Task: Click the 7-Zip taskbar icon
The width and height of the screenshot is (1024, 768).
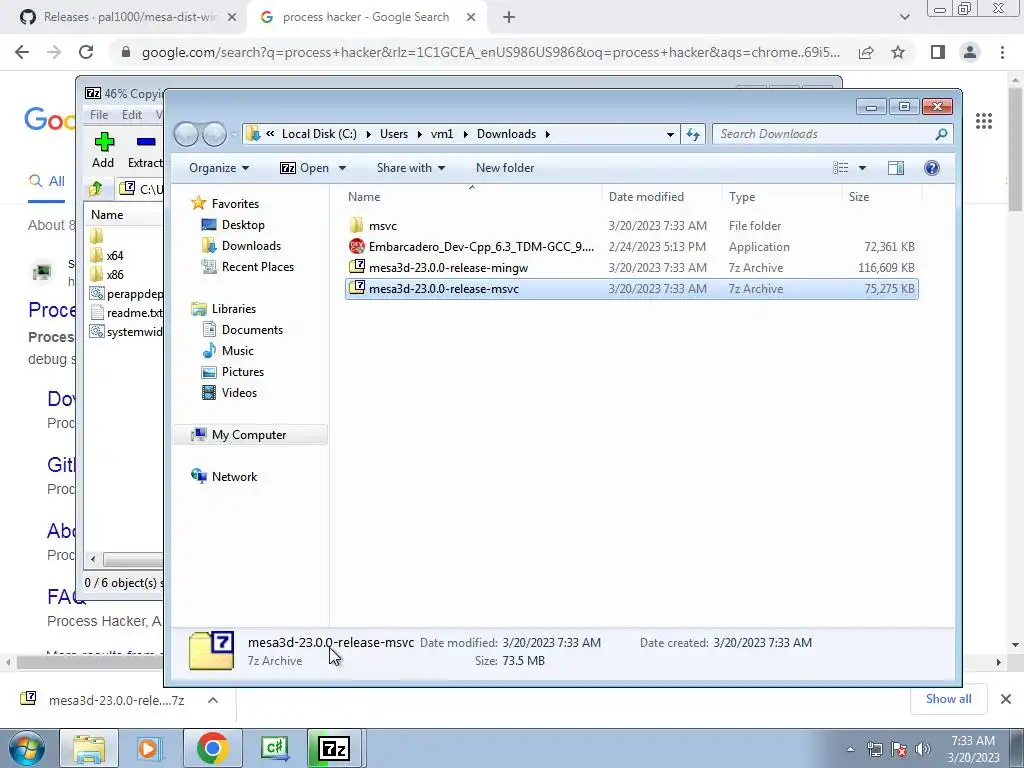Action: [x=334, y=748]
